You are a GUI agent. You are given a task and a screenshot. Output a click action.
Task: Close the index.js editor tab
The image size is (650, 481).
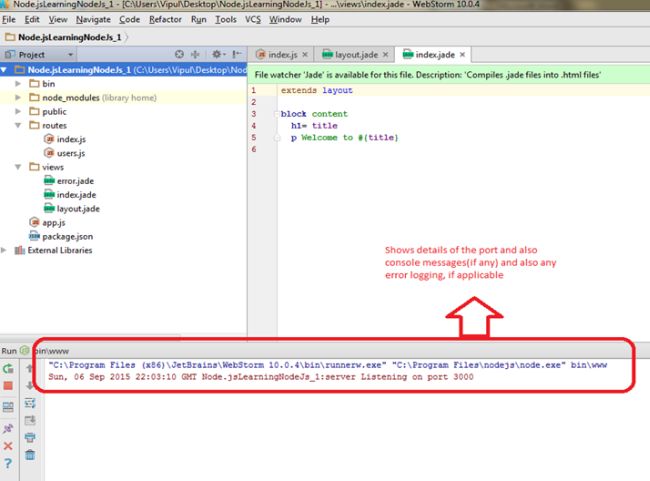[x=305, y=55]
